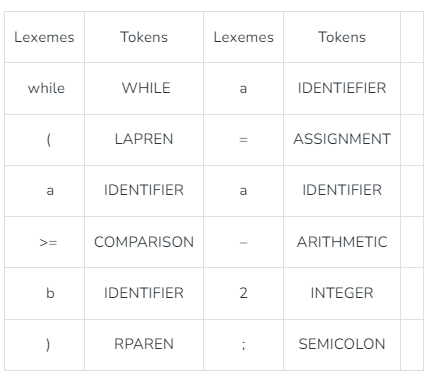Click the right parenthesis lexeme cell
Screen dimensions: 425x383
(45, 345)
